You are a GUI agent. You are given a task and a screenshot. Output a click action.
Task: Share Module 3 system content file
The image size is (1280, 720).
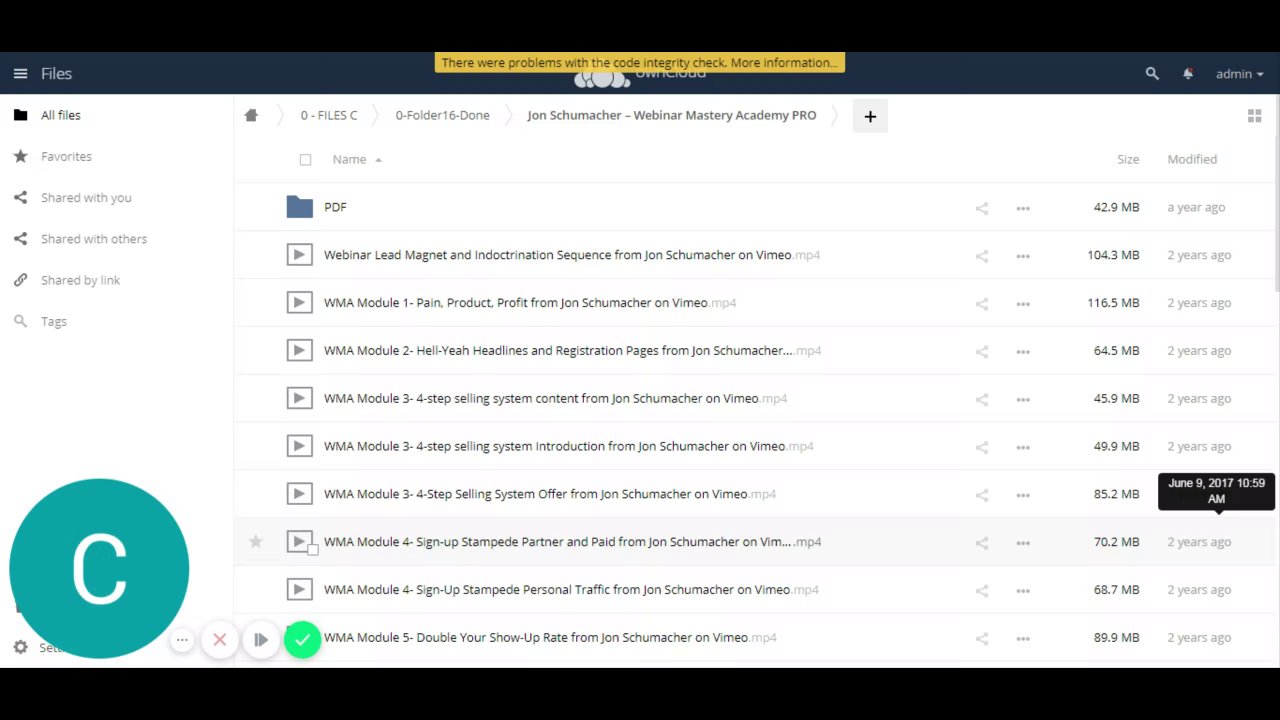point(982,399)
